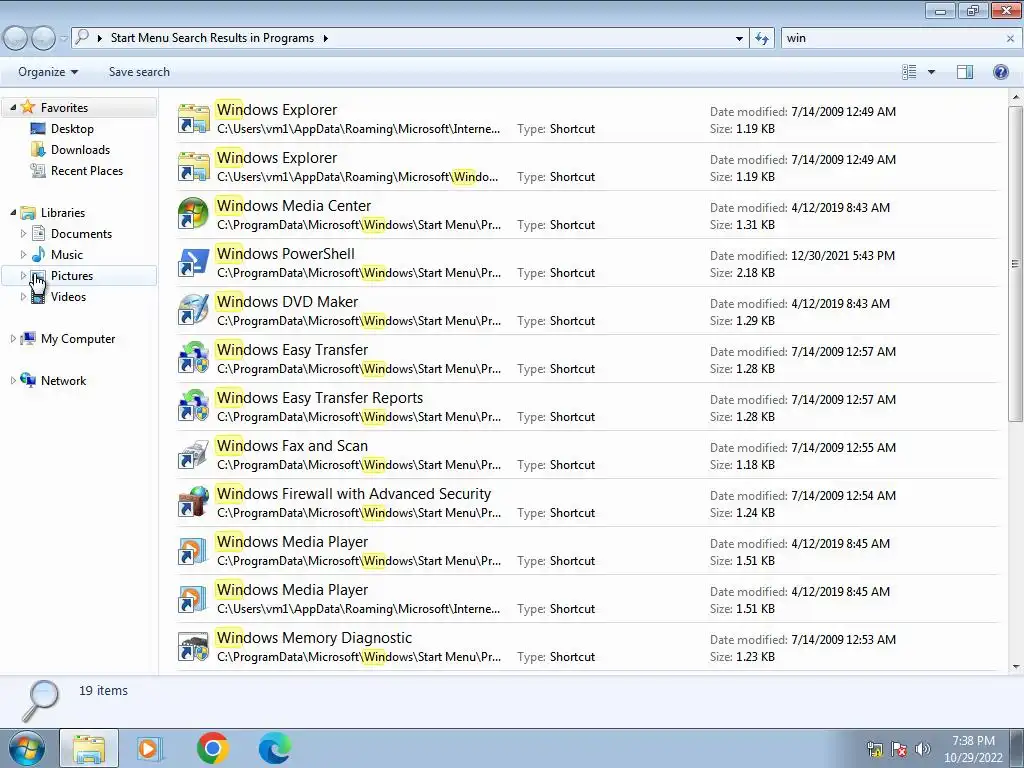Click the breadcrumb 'Start Menu Search Results in Programs'
1024x768 pixels.
212,38
